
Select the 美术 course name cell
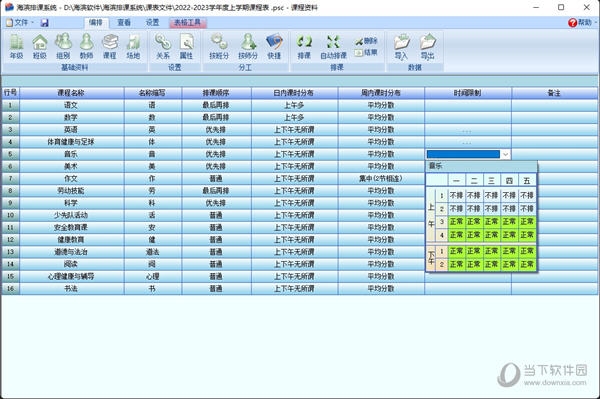[71, 166]
